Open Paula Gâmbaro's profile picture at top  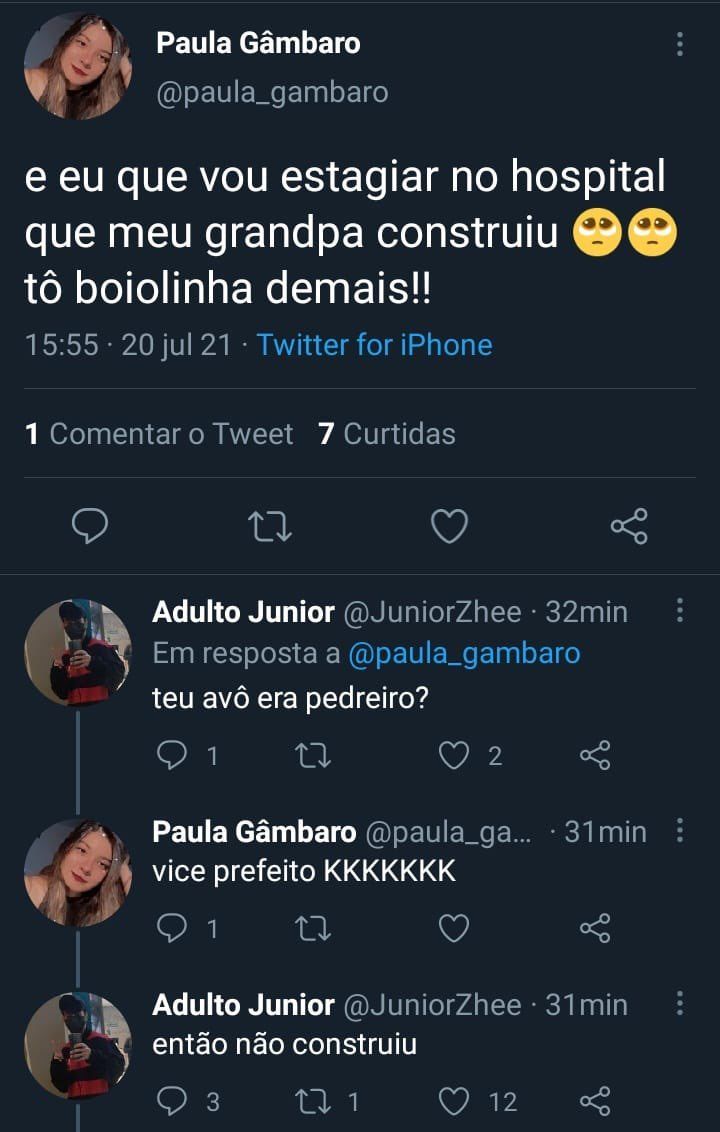[x=78, y=66]
